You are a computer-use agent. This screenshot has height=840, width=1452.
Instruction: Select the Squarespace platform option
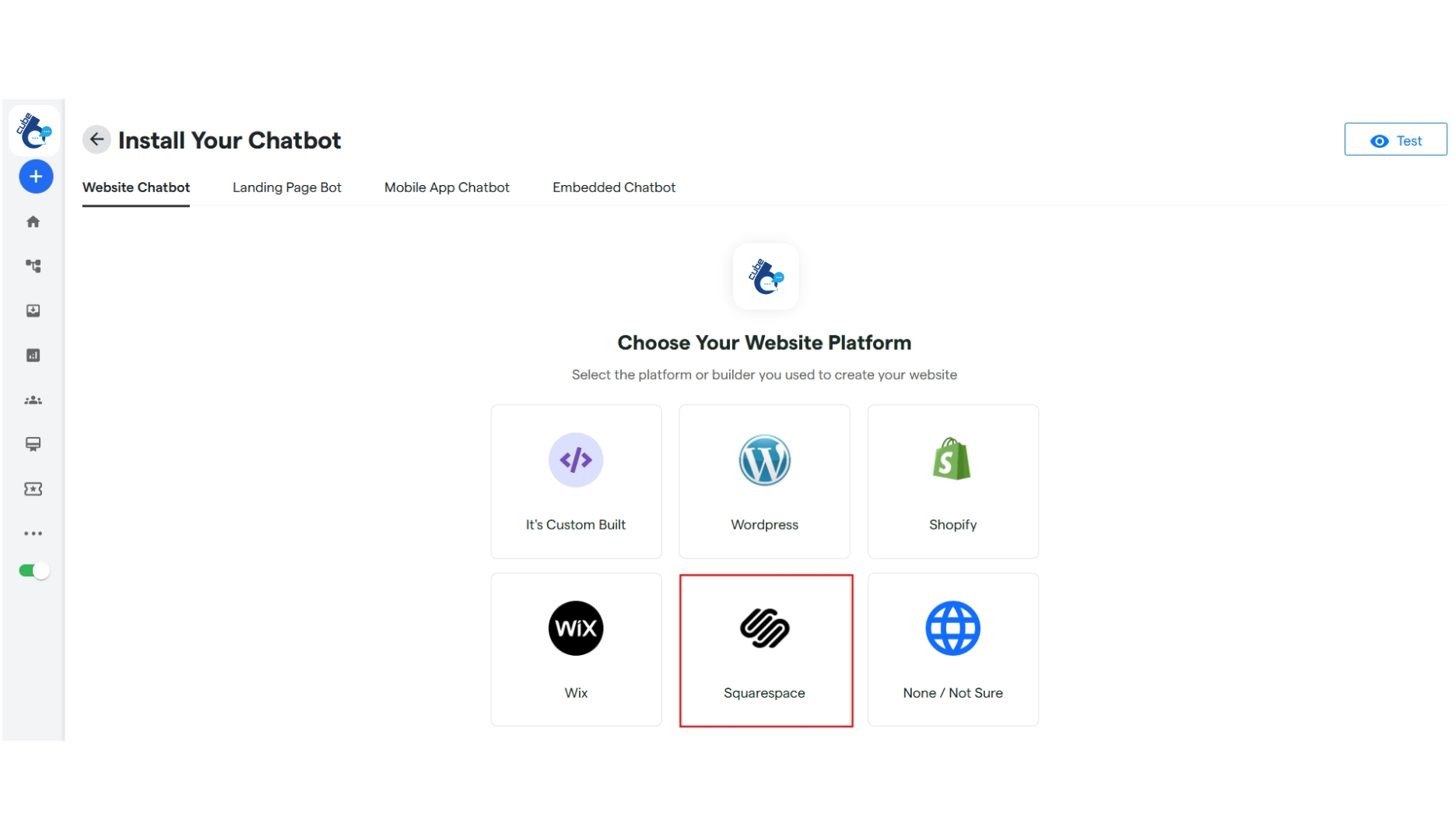[x=765, y=650]
